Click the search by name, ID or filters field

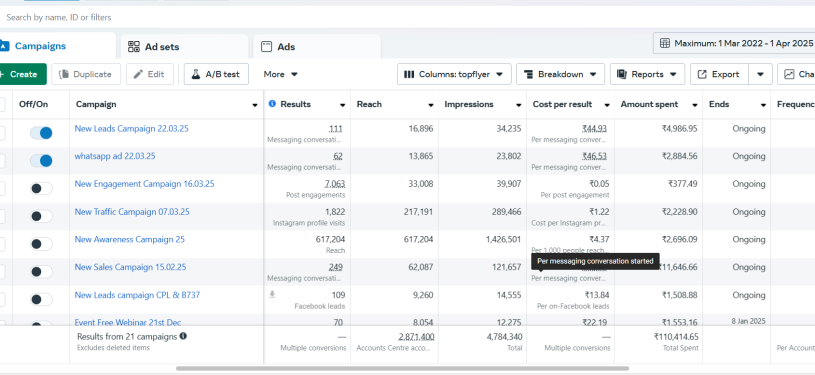408,17
